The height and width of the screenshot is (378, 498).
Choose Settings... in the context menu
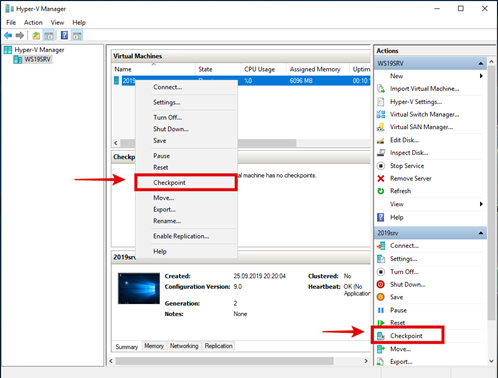[x=186, y=102]
